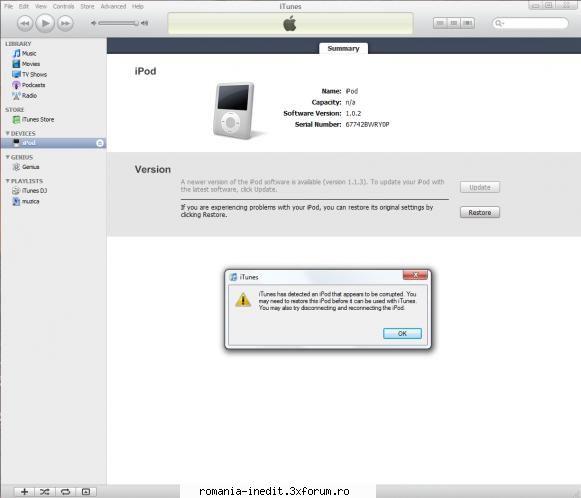Open the View menu
Screen dimensions: 581x498
click(x=41, y=6)
